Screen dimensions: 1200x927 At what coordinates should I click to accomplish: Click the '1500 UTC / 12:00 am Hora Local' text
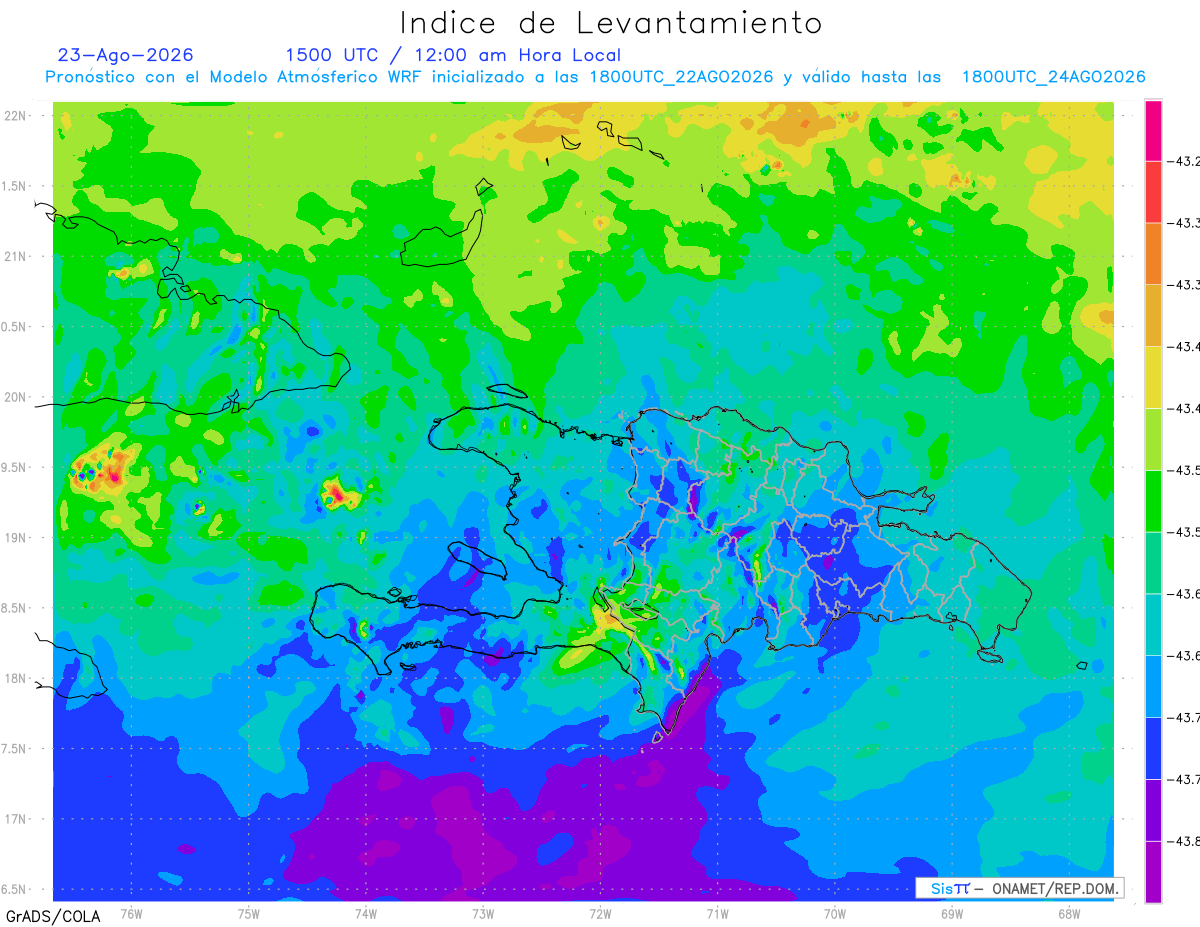tap(453, 55)
